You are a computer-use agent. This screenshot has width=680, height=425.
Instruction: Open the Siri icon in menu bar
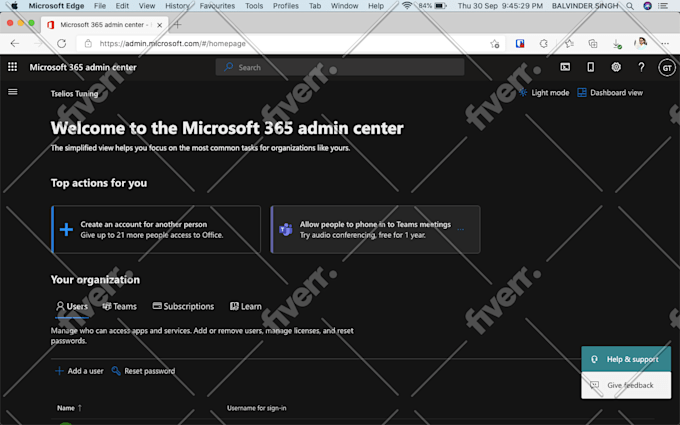(647, 6)
